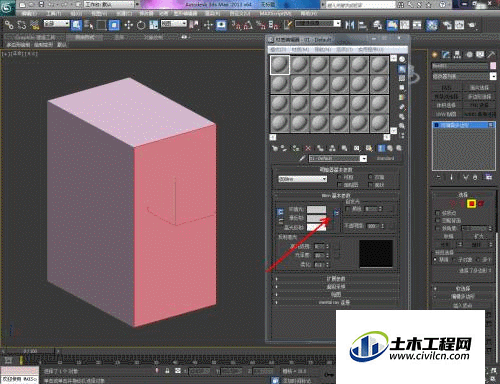The image size is (500, 384).
Task: Click the teapot Render Production icon
Action: (x=472, y=25)
